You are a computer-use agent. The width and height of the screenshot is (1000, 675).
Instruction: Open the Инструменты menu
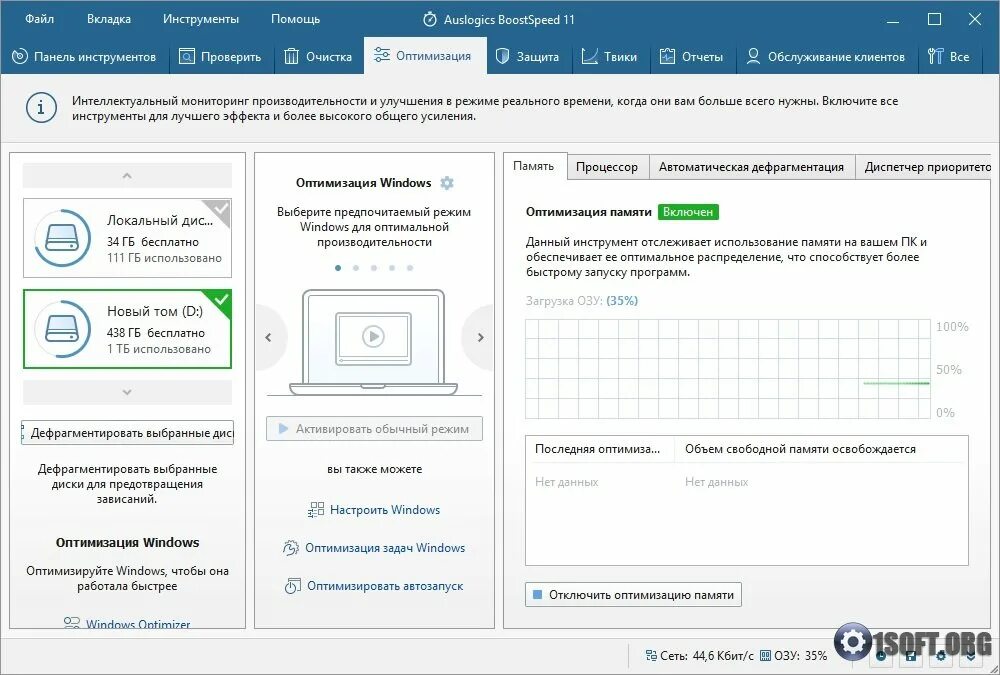(x=201, y=19)
